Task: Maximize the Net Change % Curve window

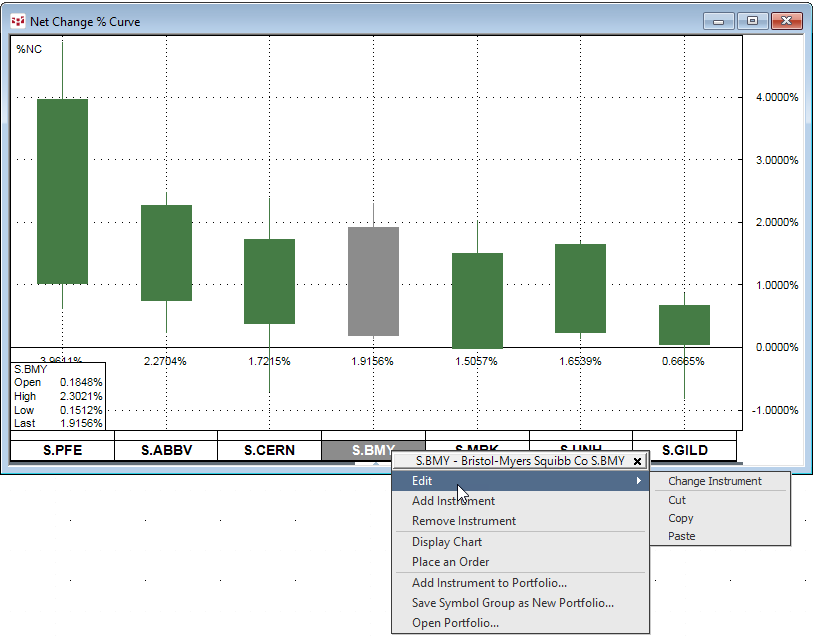Action: [x=752, y=21]
